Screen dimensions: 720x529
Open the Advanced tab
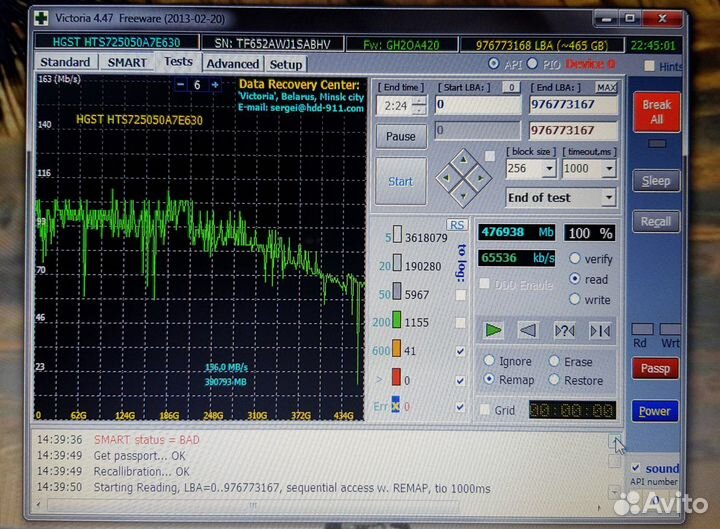pos(232,64)
